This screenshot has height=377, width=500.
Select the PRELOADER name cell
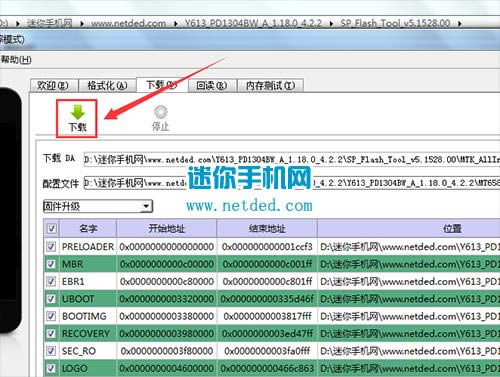[x=88, y=246]
